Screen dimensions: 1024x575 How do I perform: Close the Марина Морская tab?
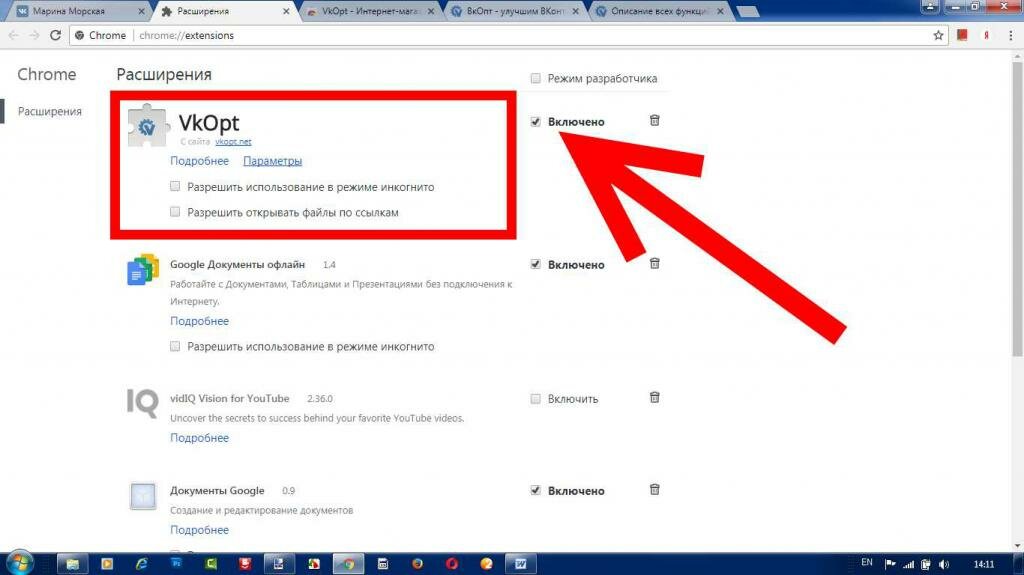pos(142,11)
